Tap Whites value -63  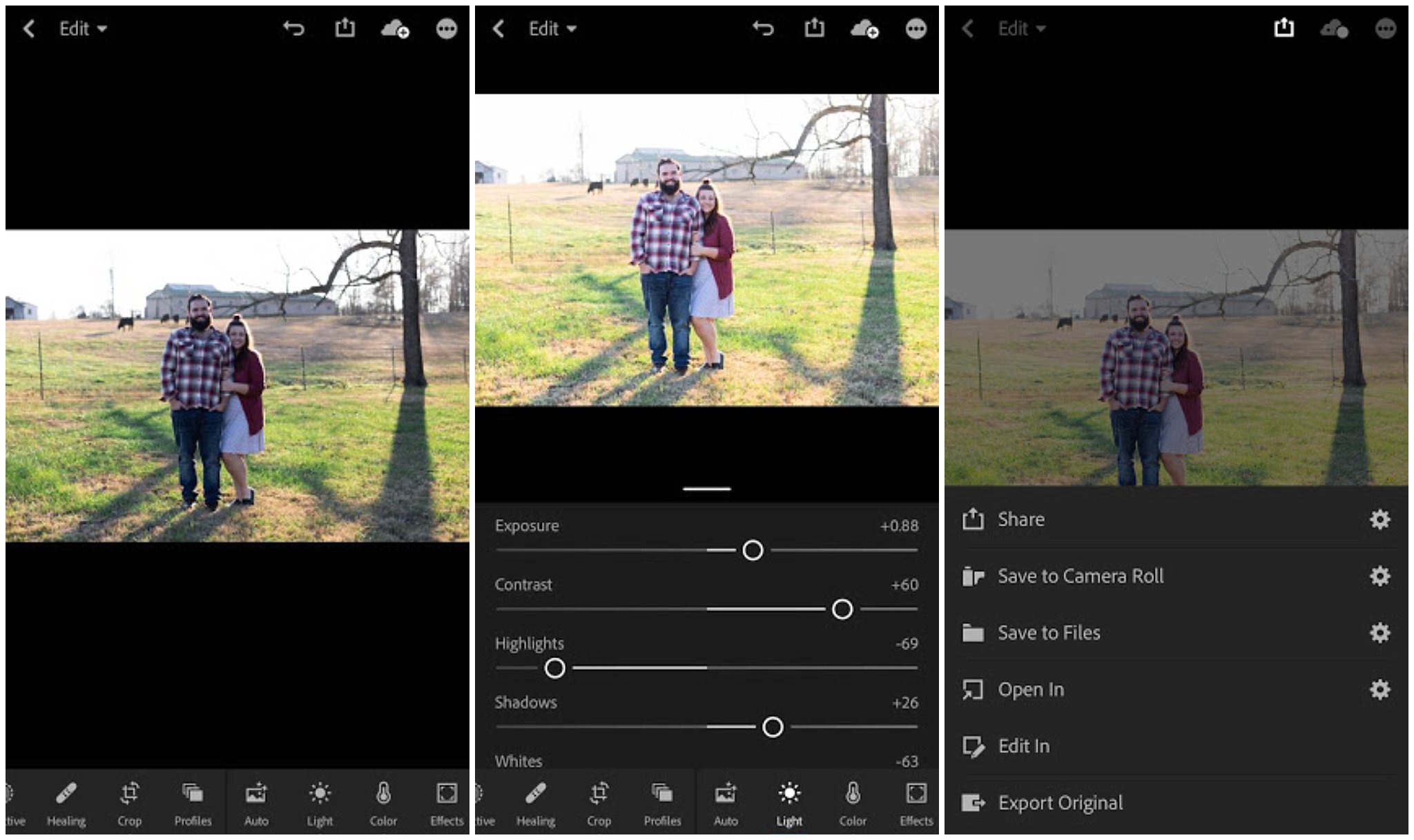coord(907,761)
